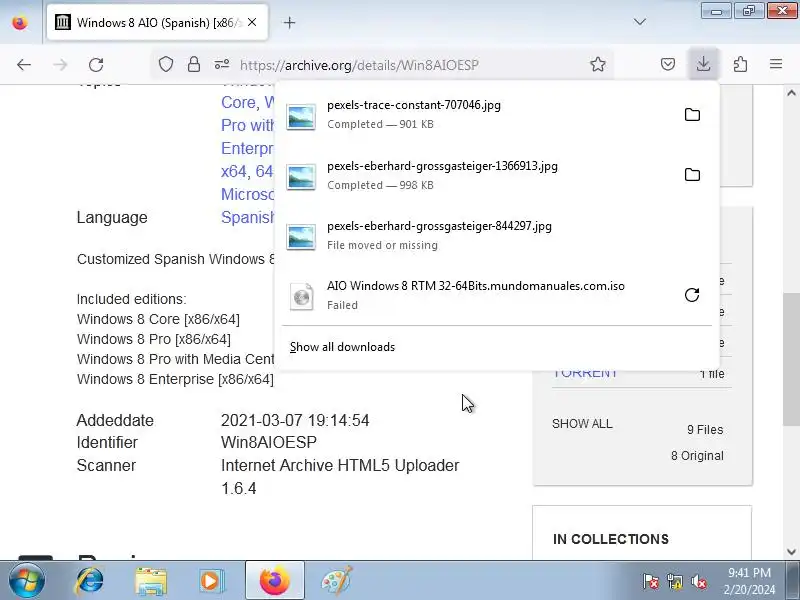
Task: Open the 8 Original link
Action: 697,456
